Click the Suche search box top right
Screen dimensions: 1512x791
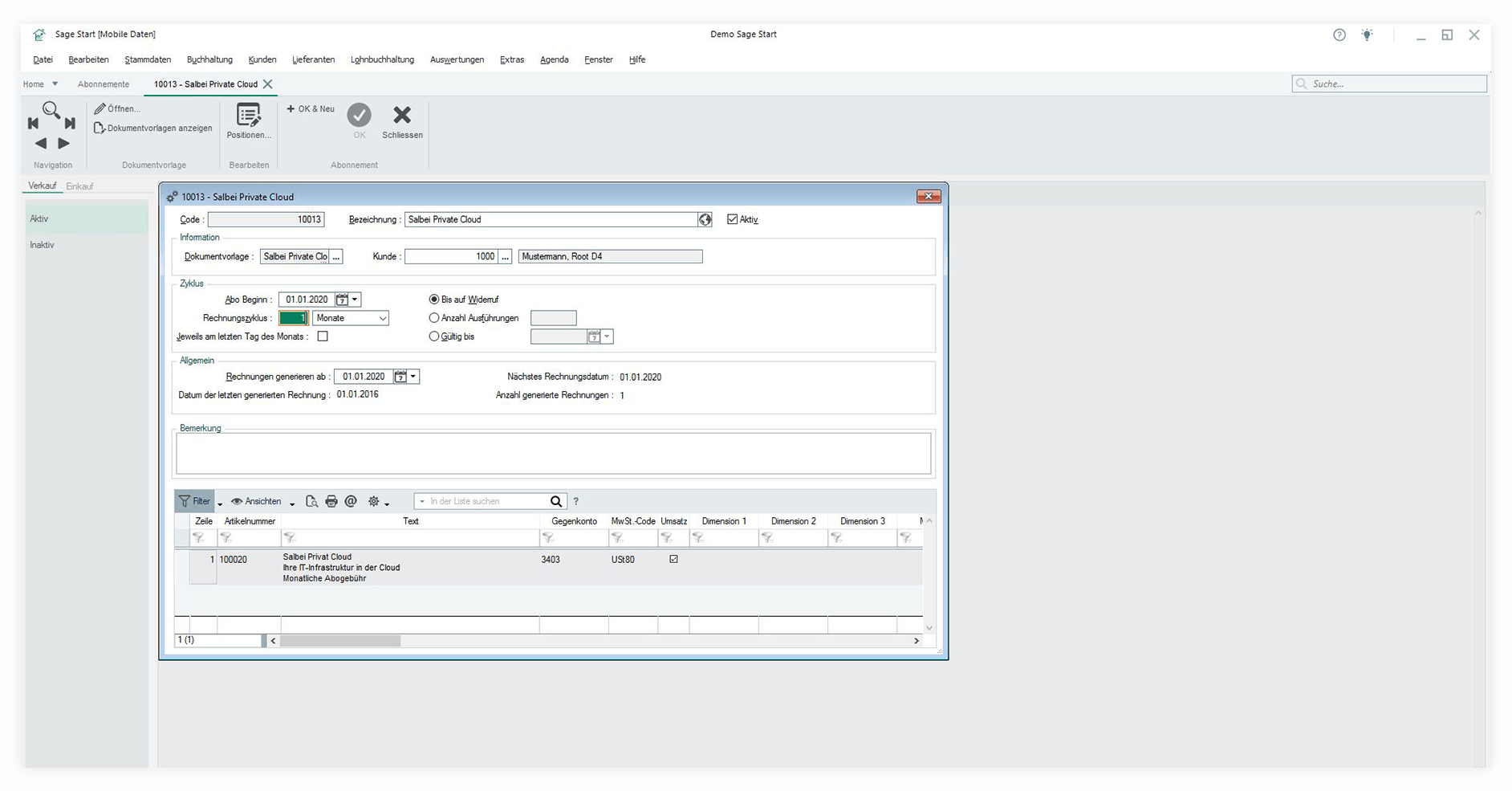pyautogui.click(x=1389, y=84)
